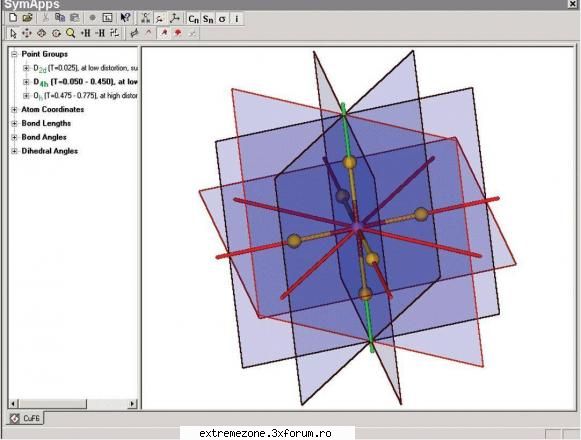The width and height of the screenshot is (581, 440).
Task: Expand the Atom Coordinates node
Action: coord(14,110)
